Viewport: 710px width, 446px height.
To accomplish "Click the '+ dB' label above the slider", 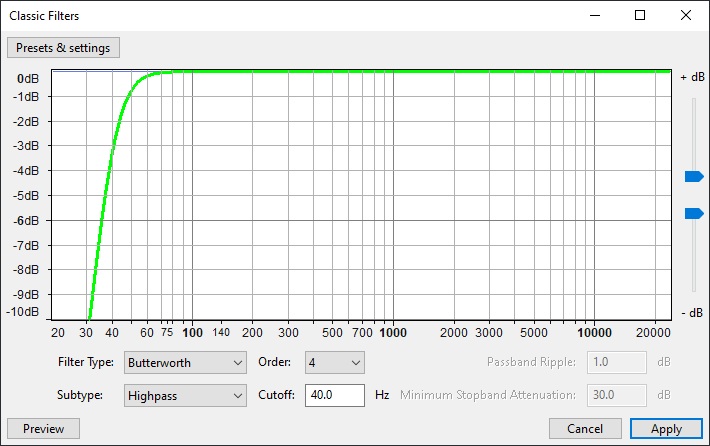I will coord(692,77).
